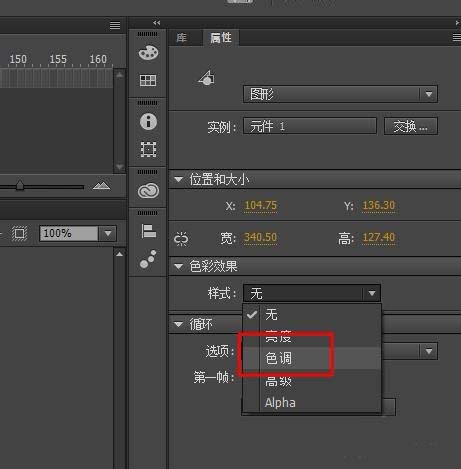
Task: Click the timeline zoom slider handle
Action: click(20, 185)
